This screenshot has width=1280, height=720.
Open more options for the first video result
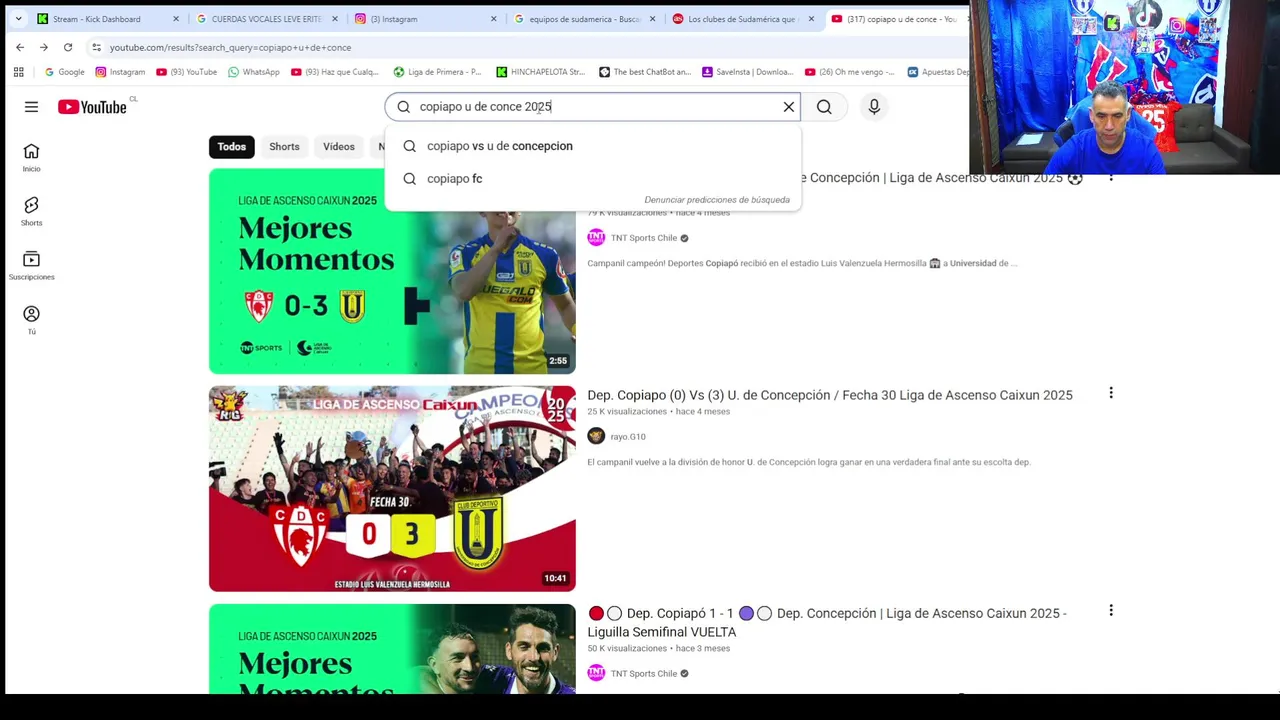click(1110, 177)
